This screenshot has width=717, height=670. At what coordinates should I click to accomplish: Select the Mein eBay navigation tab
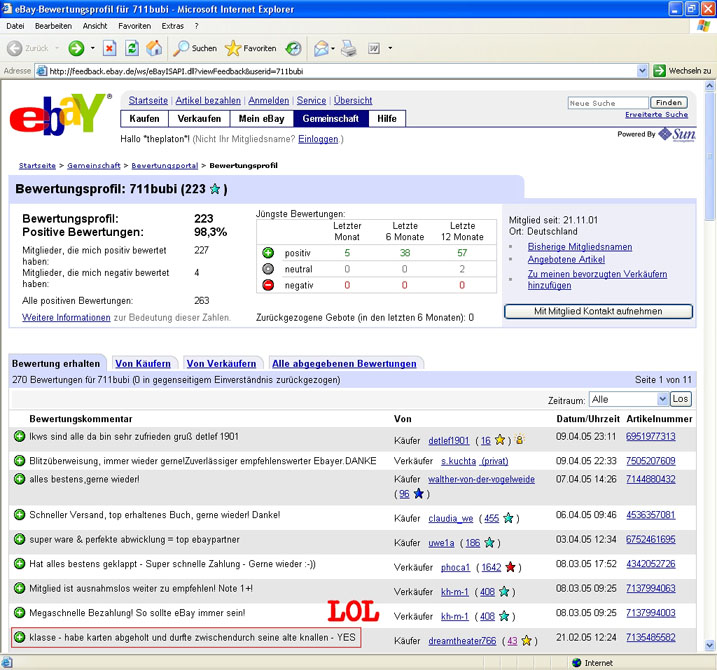click(x=261, y=118)
